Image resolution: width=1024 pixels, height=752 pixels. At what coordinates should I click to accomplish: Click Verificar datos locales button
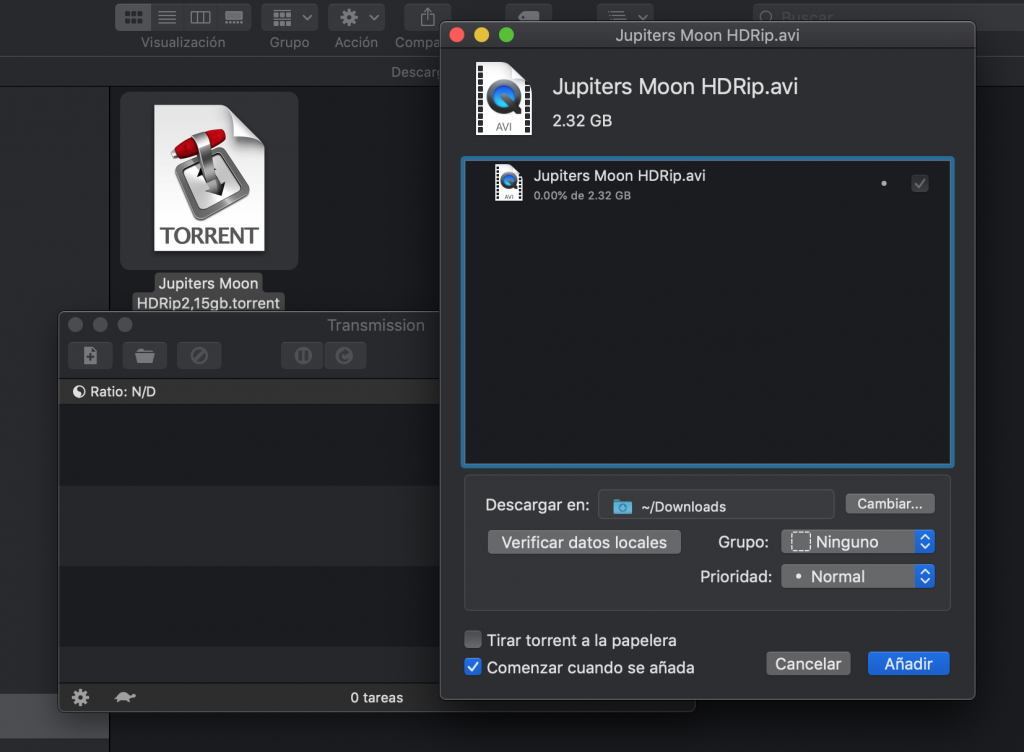(x=584, y=542)
